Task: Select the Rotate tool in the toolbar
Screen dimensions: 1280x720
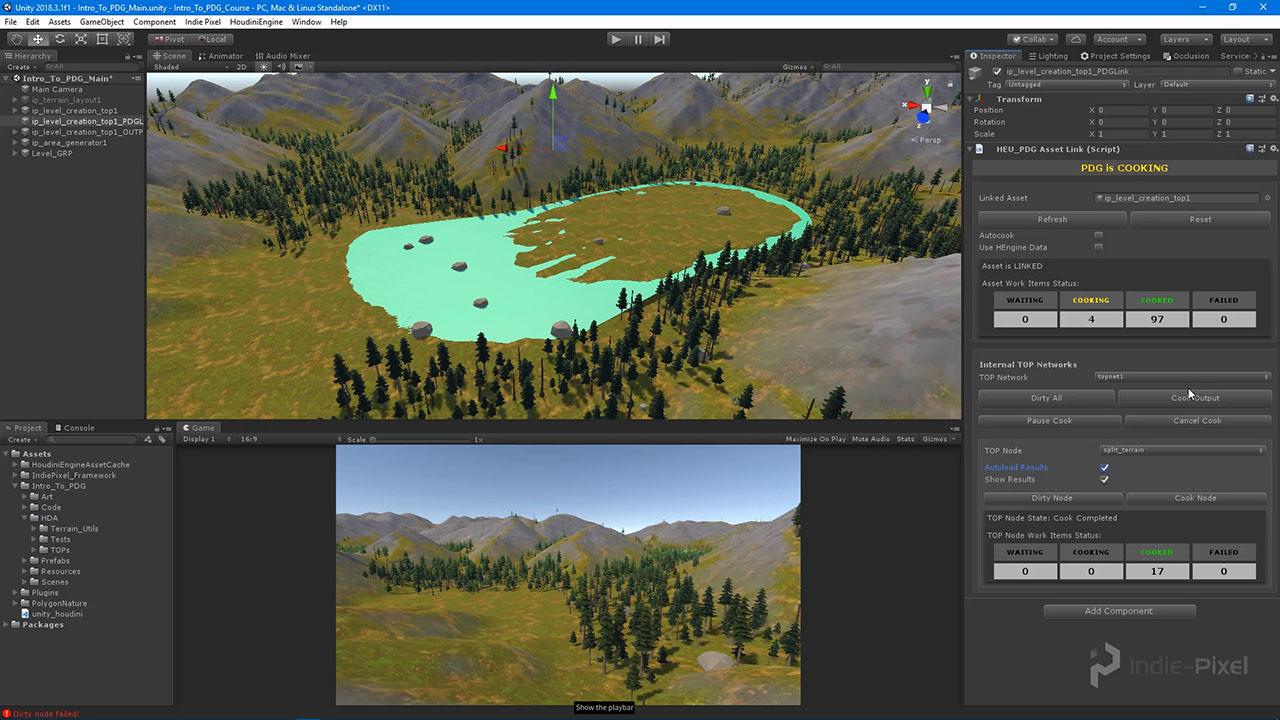Action: [x=59, y=39]
